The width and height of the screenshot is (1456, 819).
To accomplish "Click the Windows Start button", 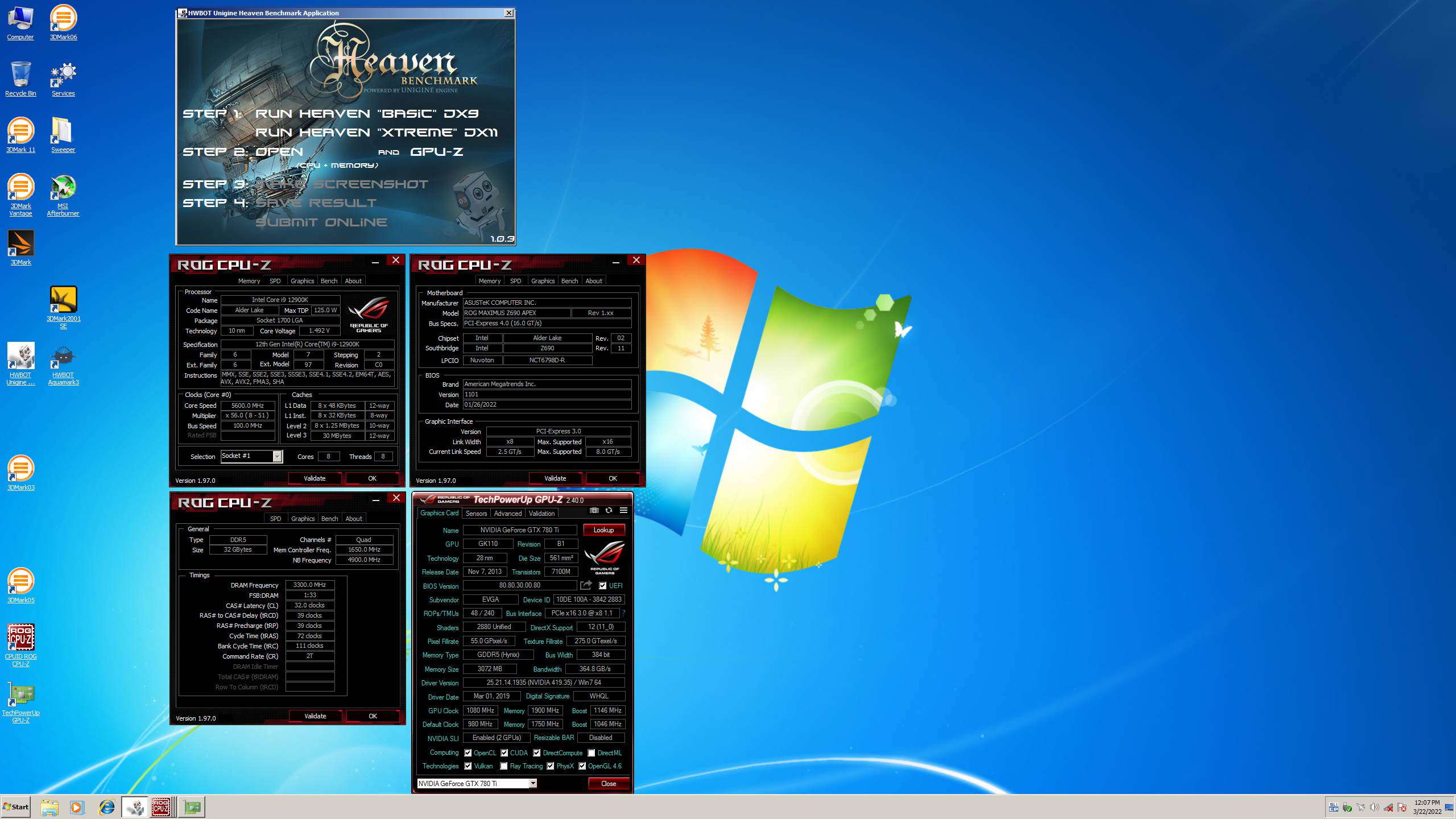I will coord(16,807).
